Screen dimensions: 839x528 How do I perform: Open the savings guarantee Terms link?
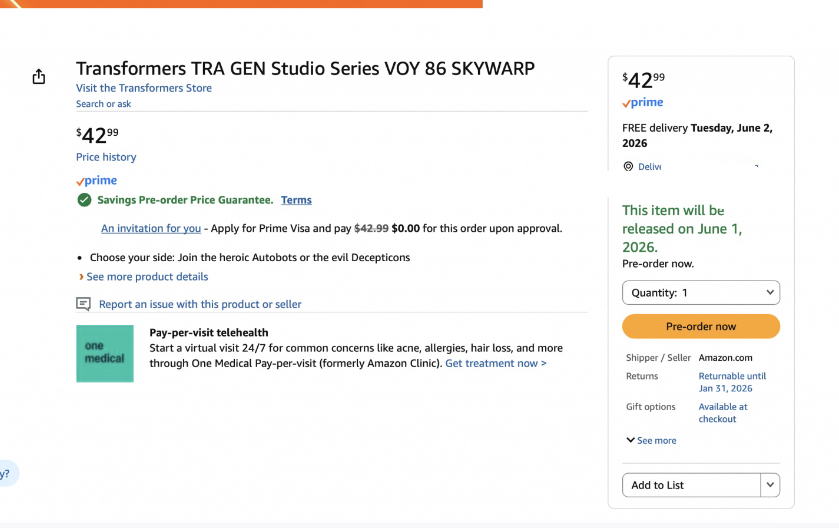click(x=296, y=200)
